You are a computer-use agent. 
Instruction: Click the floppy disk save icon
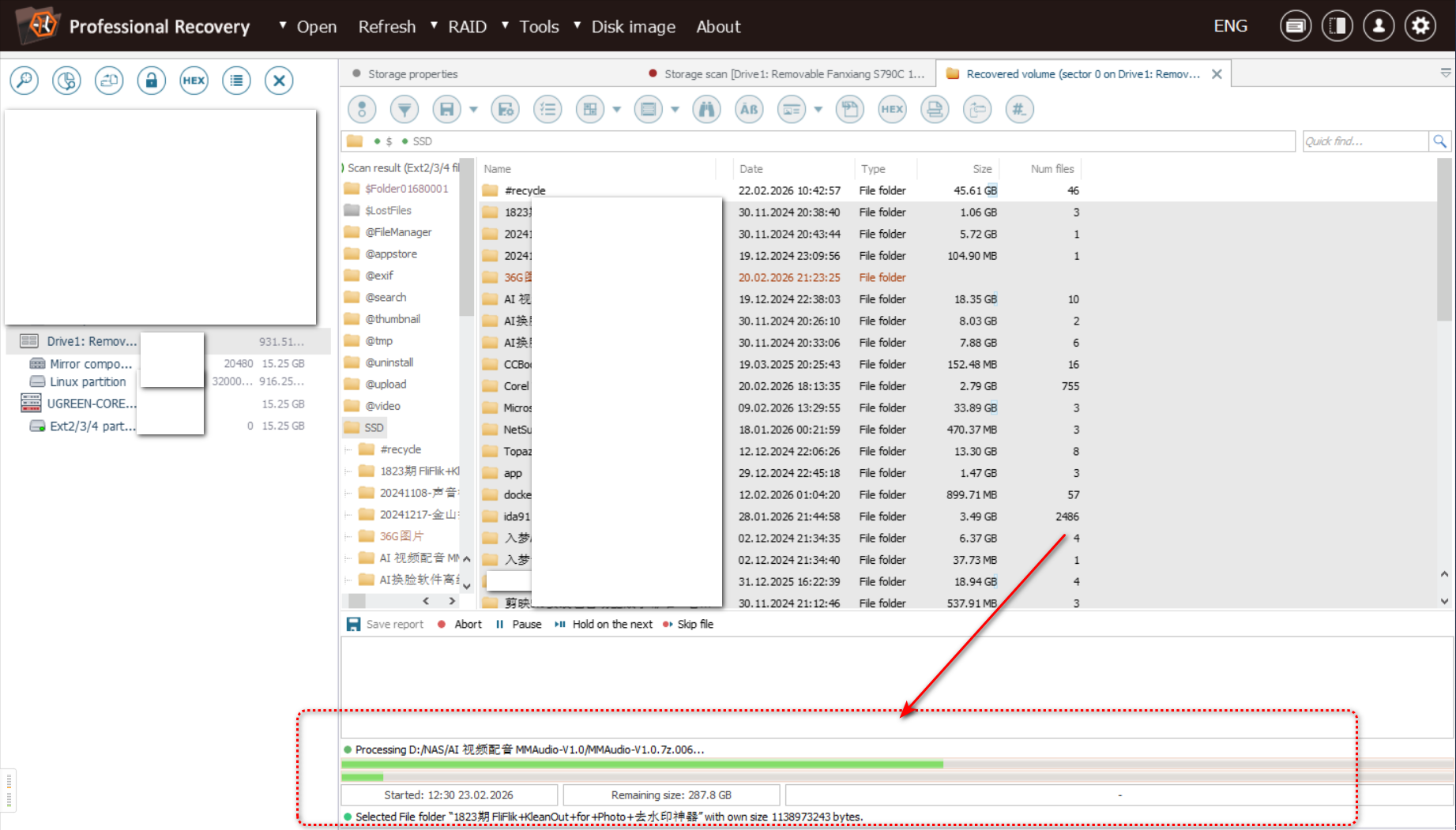pyautogui.click(x=446, y=110)
